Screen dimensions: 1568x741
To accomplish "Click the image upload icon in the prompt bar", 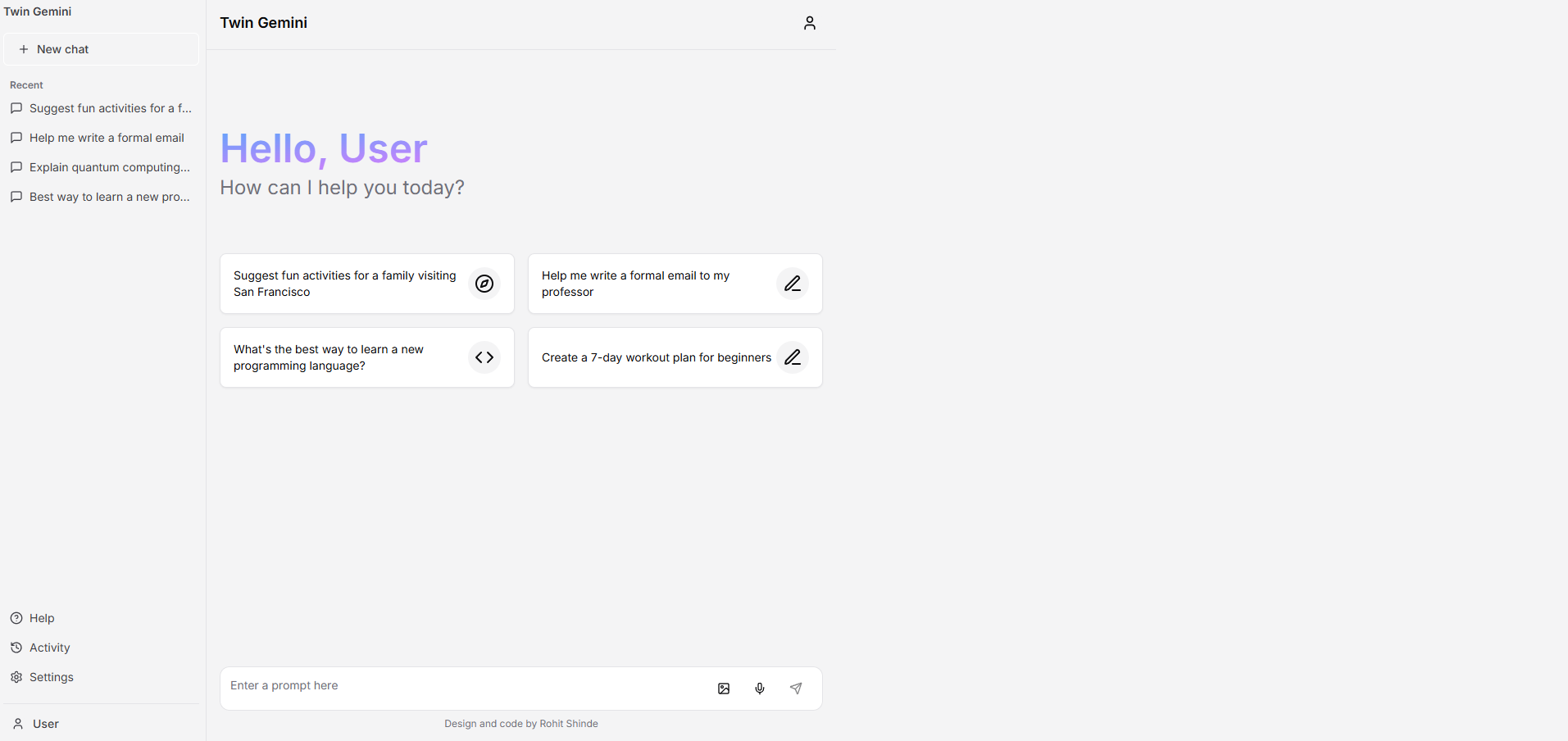I will click(x=724, y=689).
